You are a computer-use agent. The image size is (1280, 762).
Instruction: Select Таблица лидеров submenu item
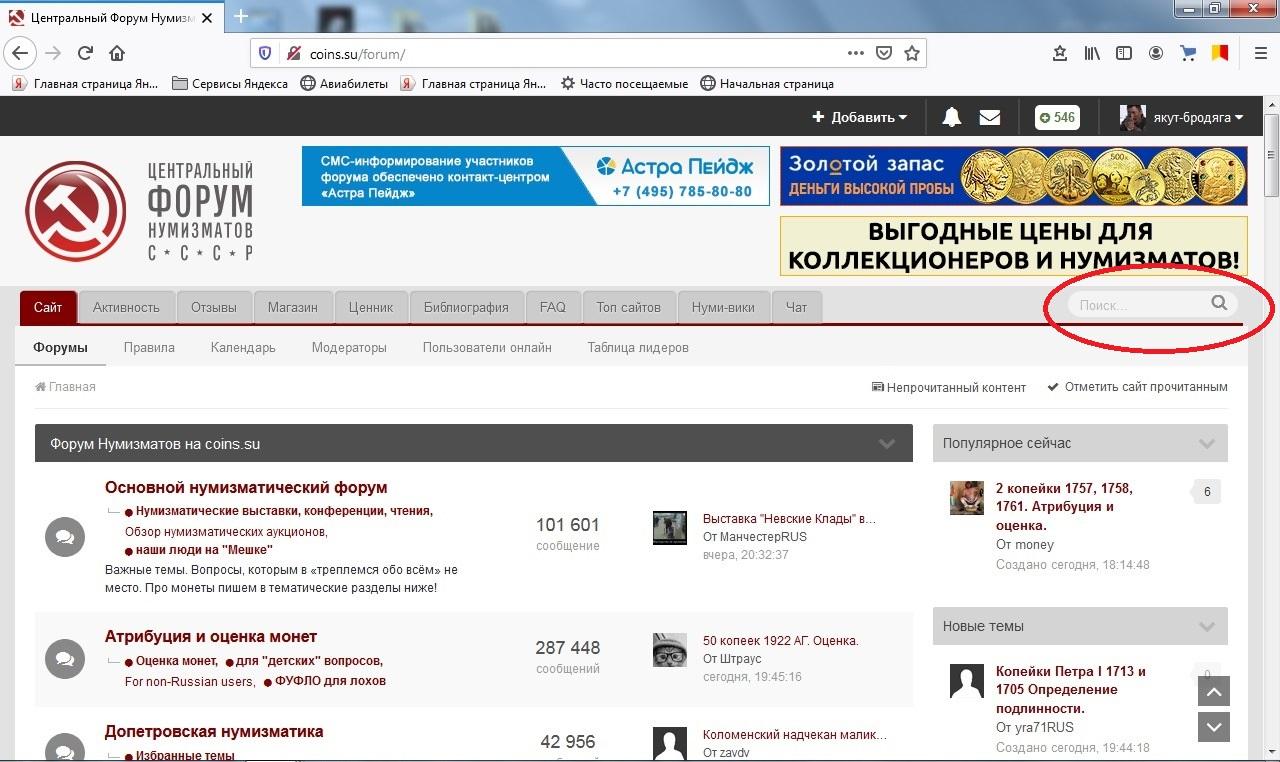coord(638,347)
